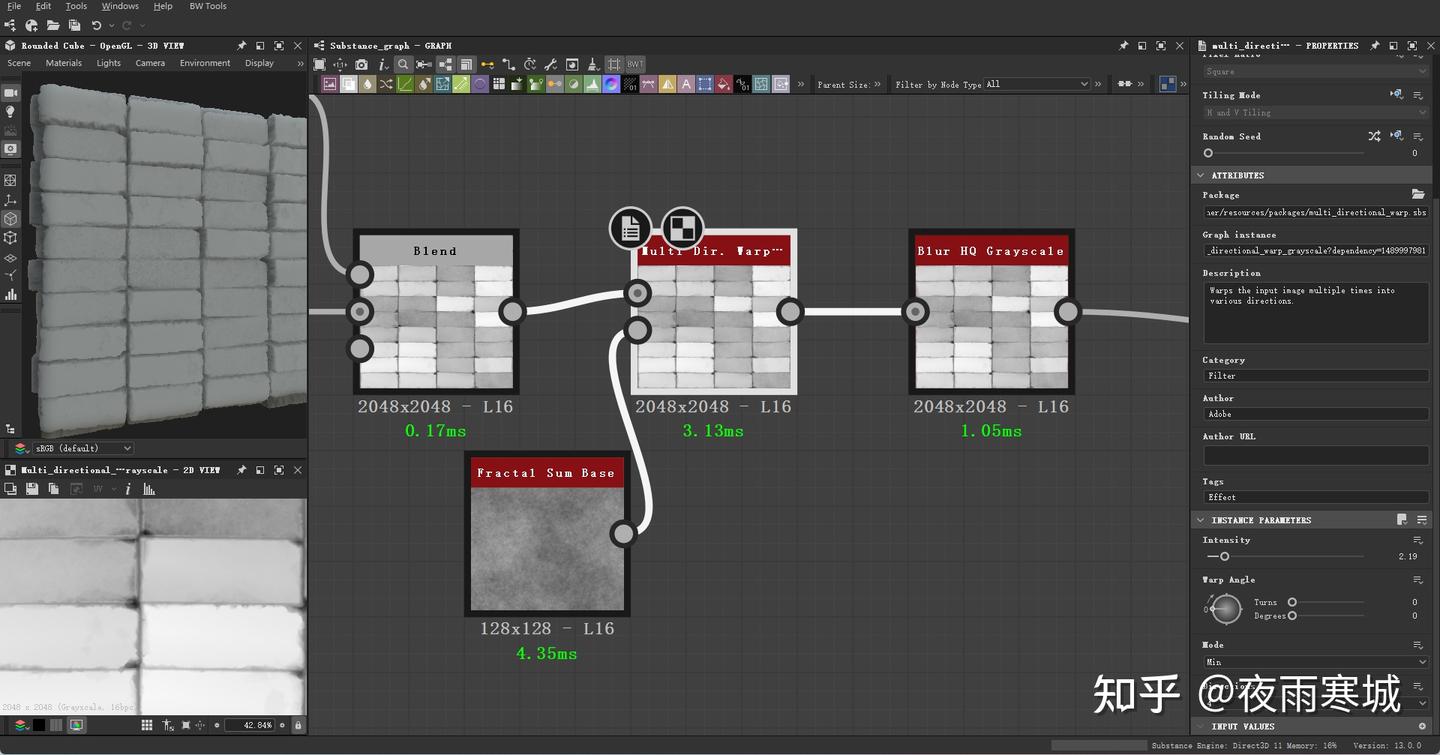
Task: Open the BWT tools button in graph toolbar
Action: point(635,64)
